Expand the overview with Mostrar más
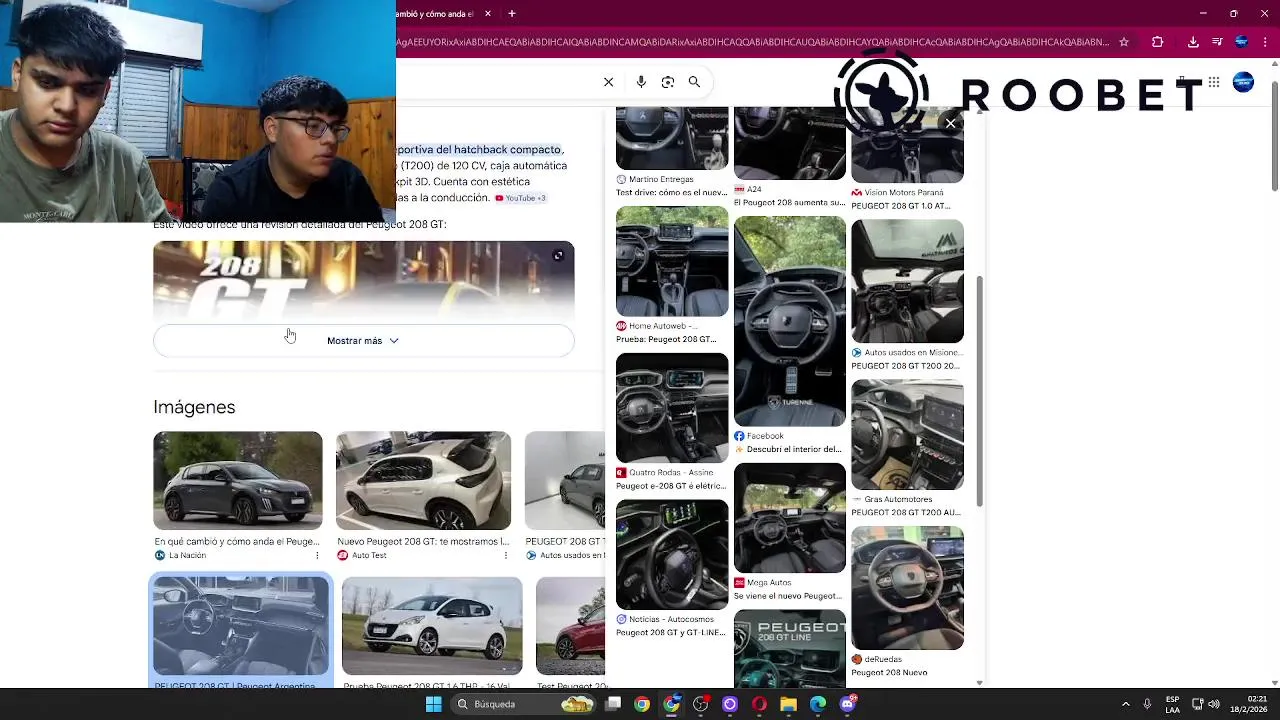 click(363, 341)
